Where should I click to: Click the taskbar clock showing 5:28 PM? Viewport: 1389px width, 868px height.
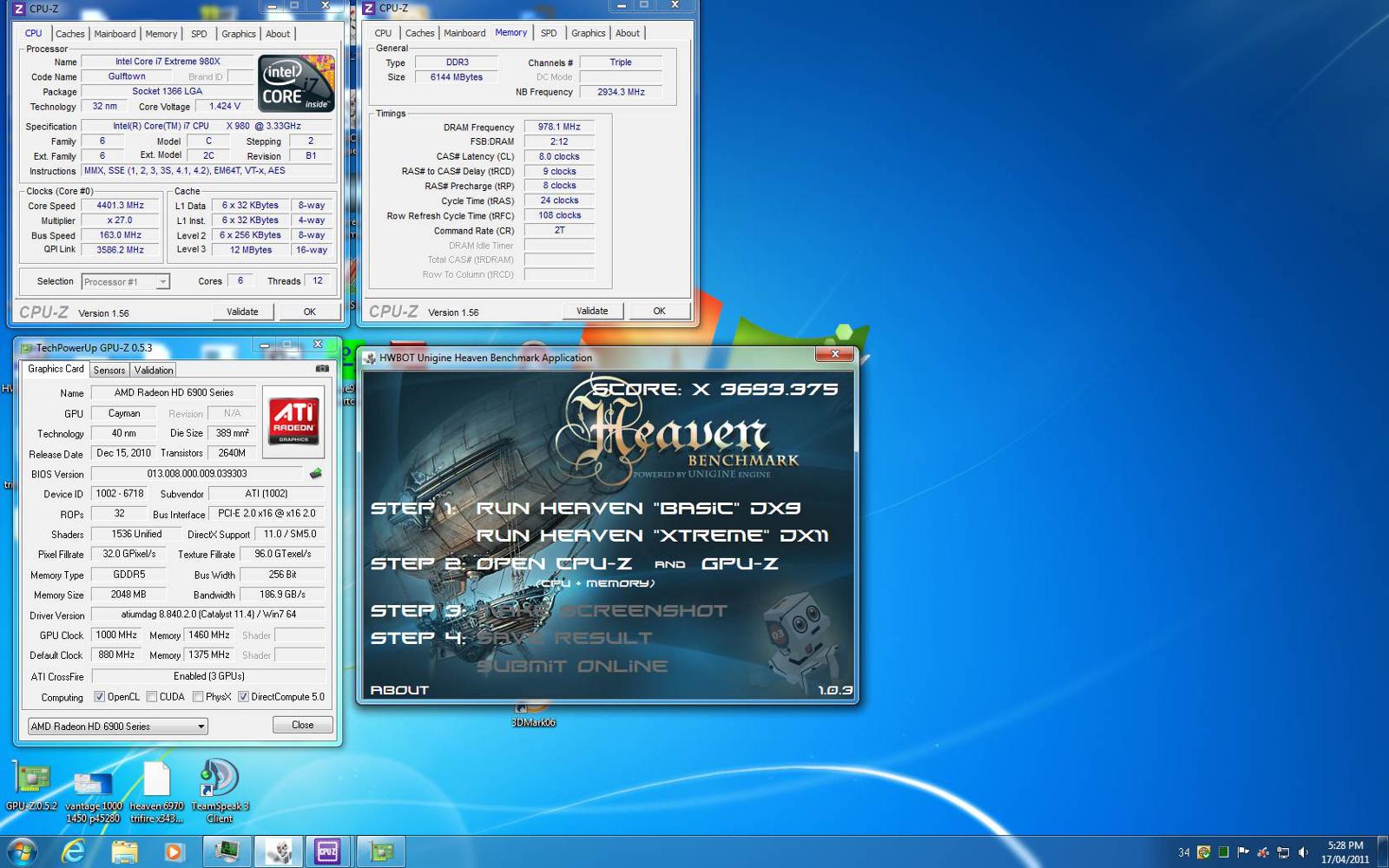point(1345,852)
